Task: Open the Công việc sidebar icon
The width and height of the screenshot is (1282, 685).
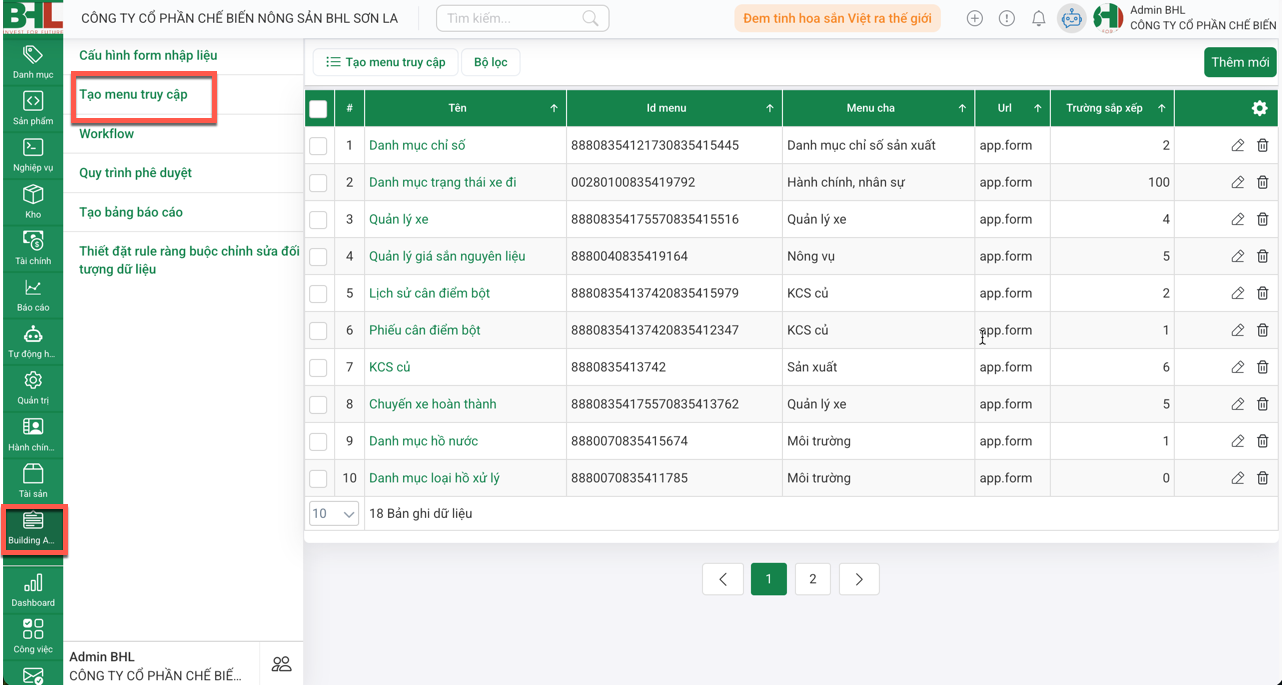Action: tap(33, 635)
